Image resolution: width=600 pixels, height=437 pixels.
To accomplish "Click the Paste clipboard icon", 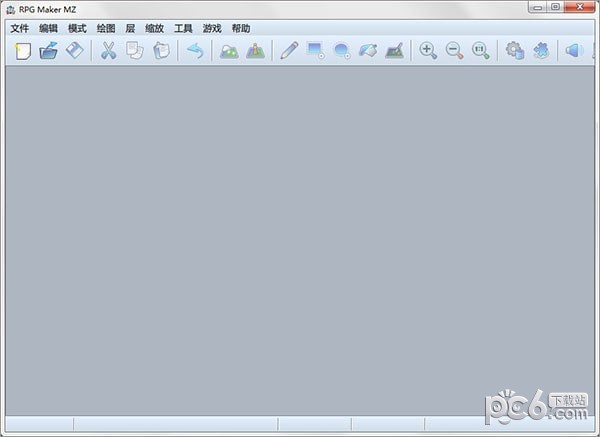I will coord(161,51).
